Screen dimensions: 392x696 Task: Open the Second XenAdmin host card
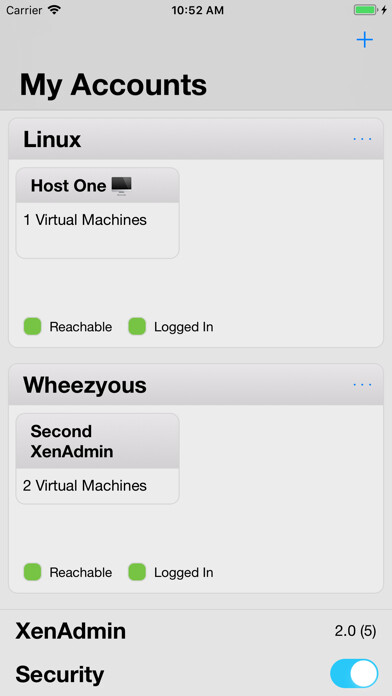click(x=98, y=459)
